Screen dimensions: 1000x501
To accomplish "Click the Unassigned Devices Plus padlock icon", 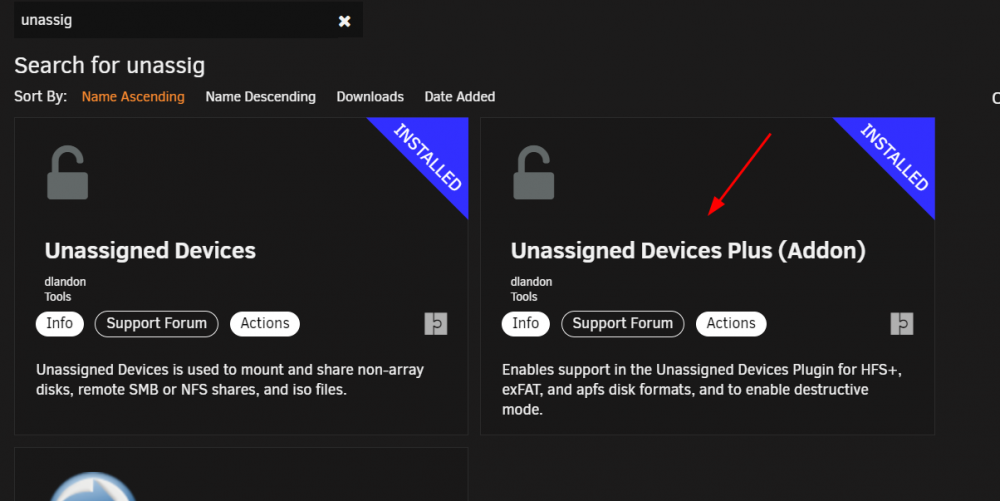I will click(x=534, y=173).
